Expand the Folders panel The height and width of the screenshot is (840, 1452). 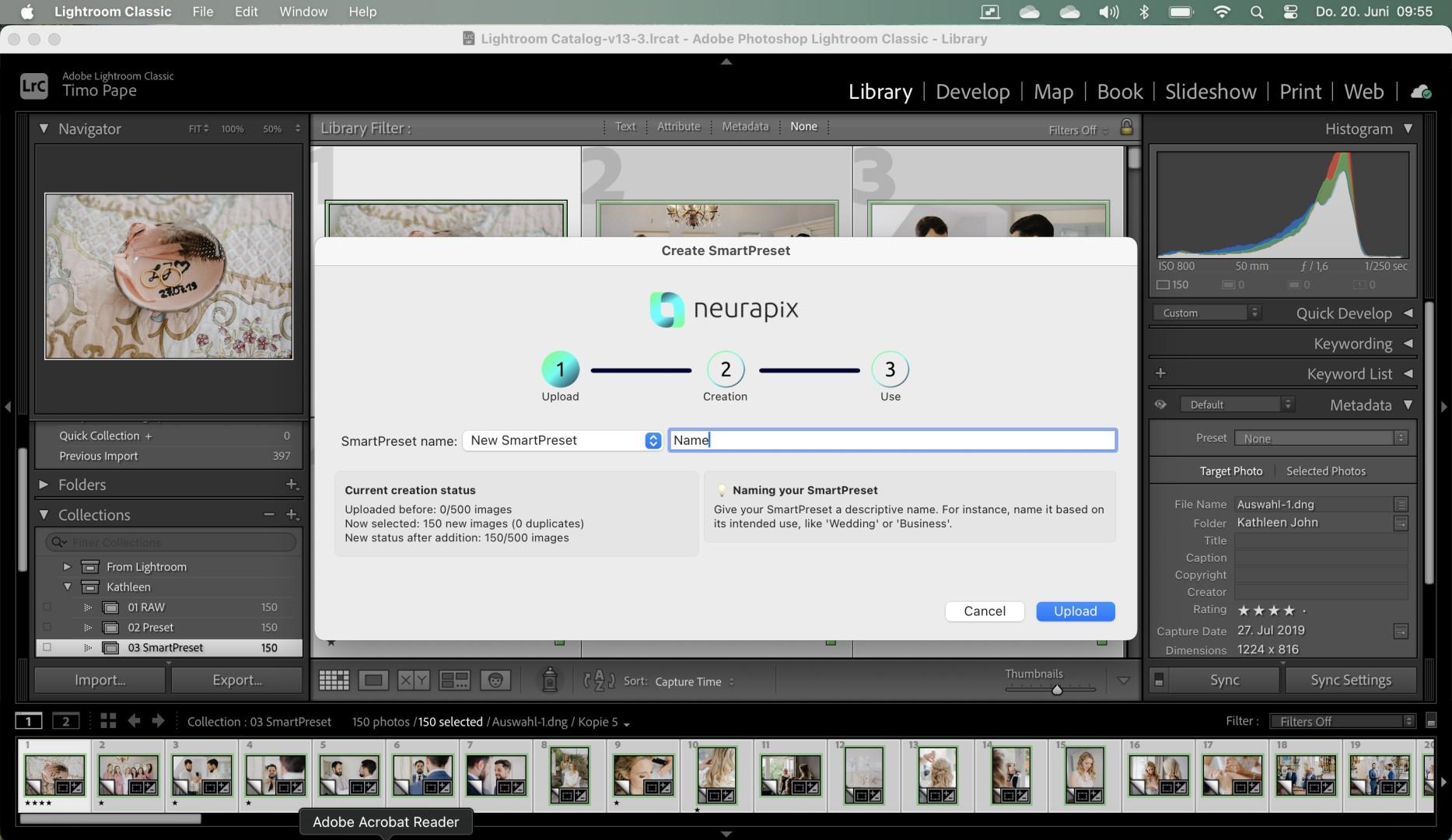coord(44,485)
